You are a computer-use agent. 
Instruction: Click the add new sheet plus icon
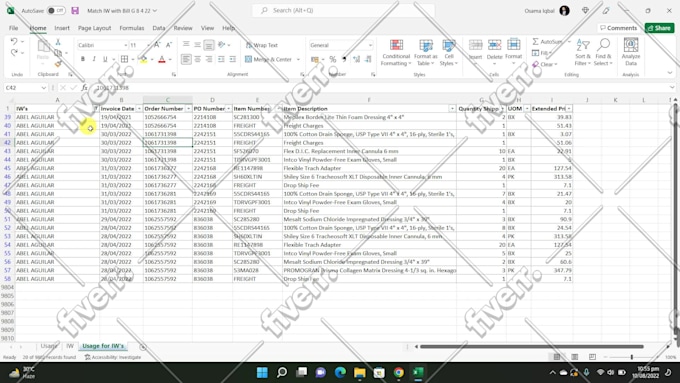tap(143, 347)
